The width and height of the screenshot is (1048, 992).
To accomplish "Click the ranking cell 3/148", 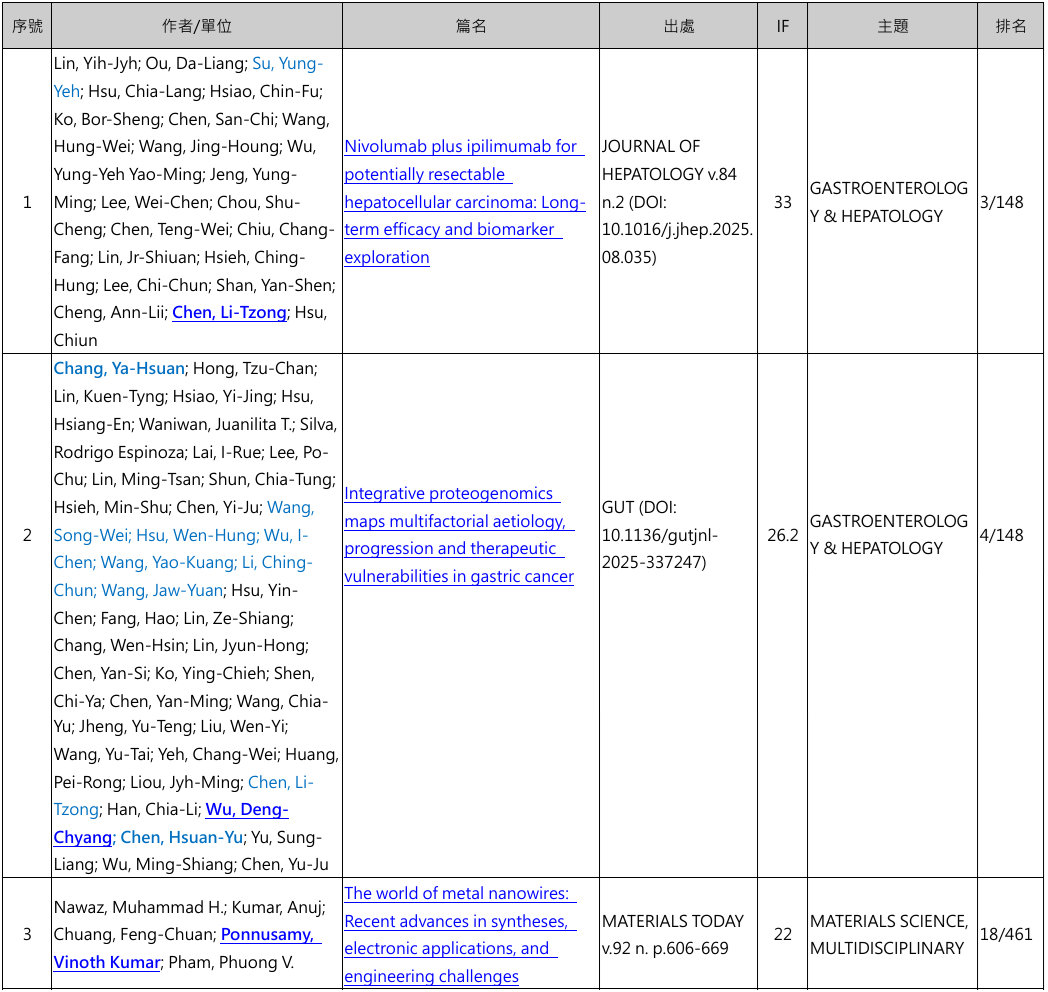I will [1002, 202].
